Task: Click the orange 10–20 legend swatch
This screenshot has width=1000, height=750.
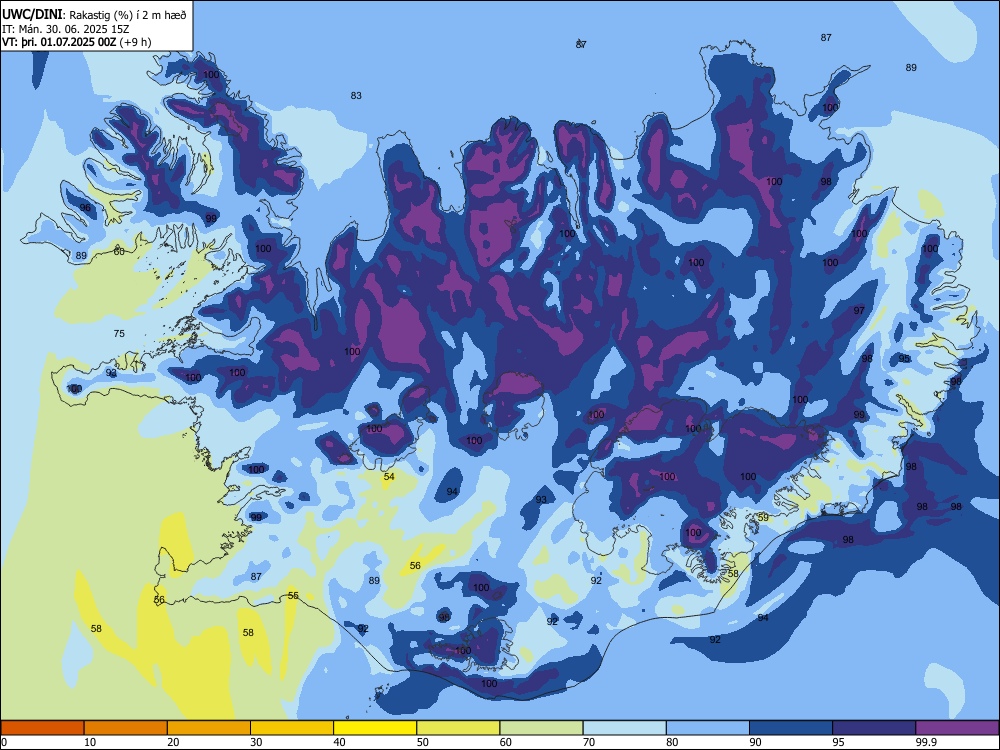Action: tap(126, 728)
